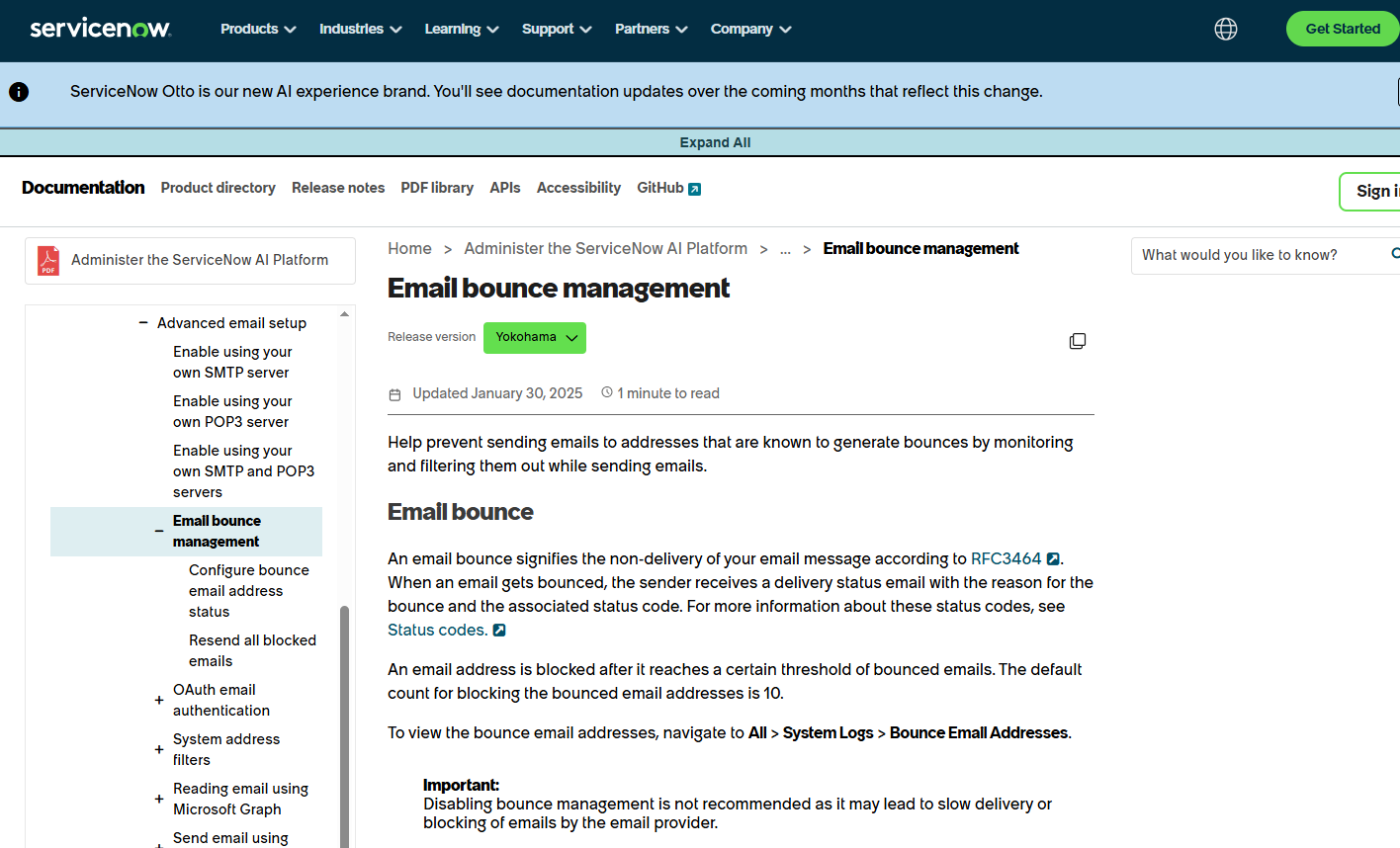Click the copy icon beside the release version

(1078, 341)
